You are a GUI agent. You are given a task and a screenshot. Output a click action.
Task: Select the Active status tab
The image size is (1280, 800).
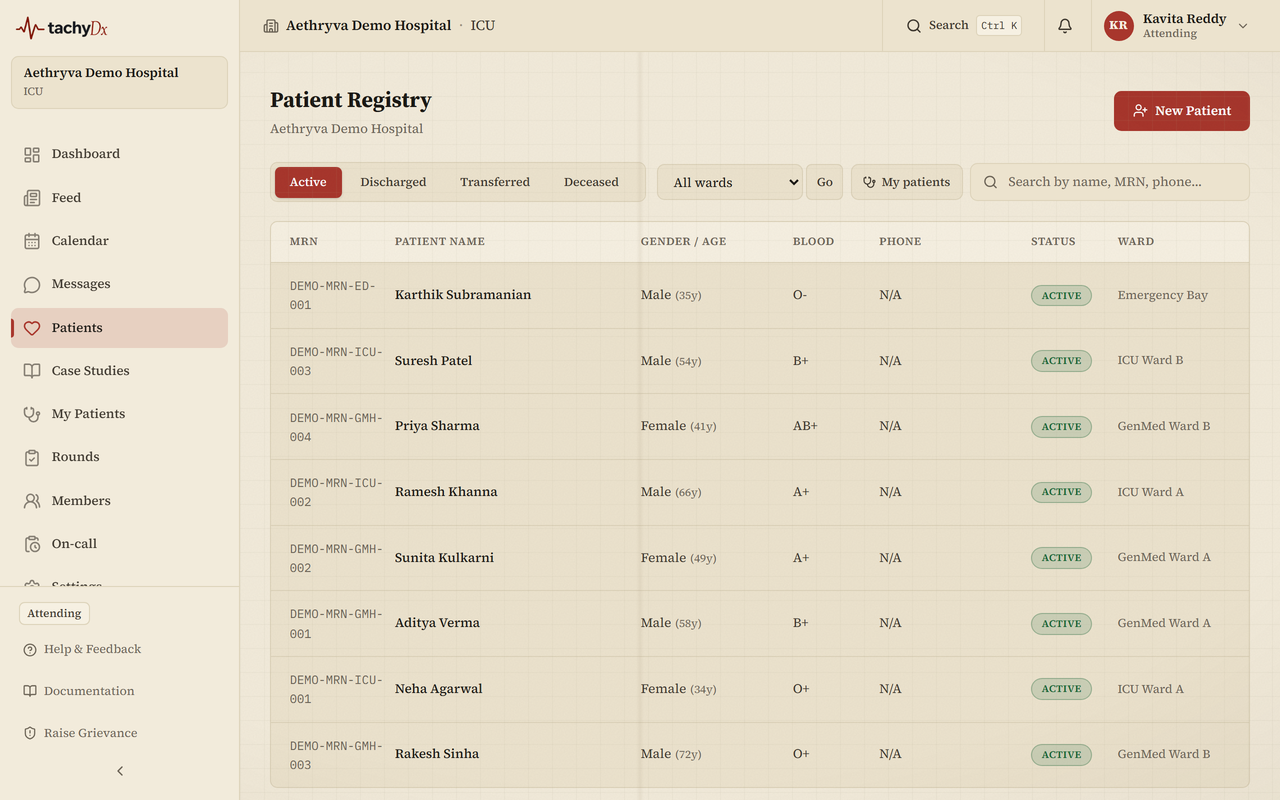(x=308, y=182)
